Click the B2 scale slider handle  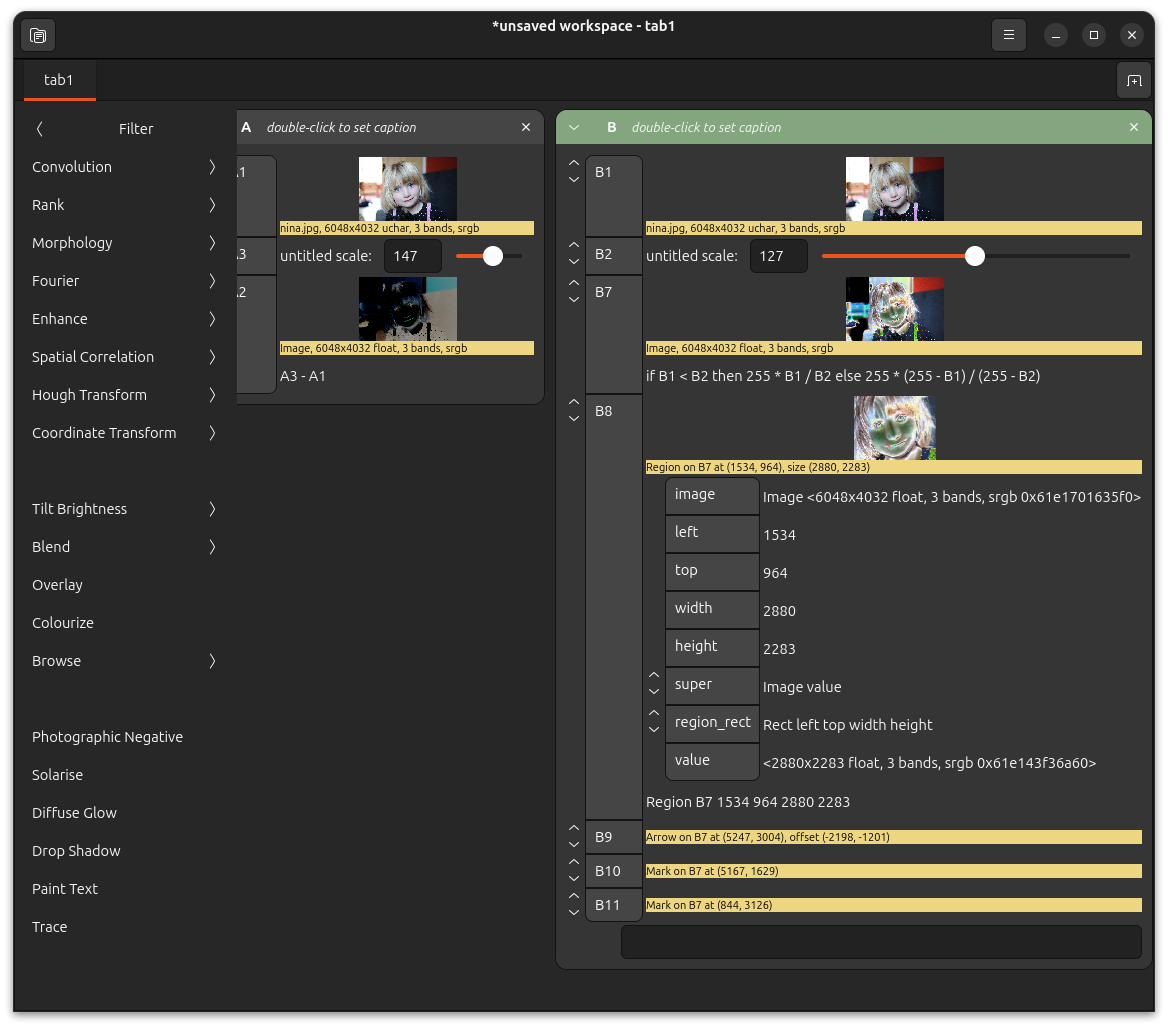click(x=974, y=256)
